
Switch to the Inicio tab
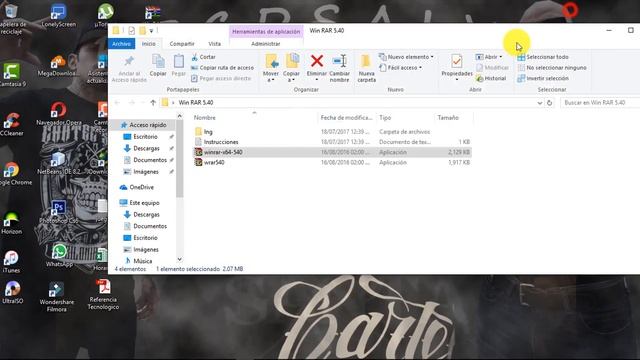coord(149,44)
